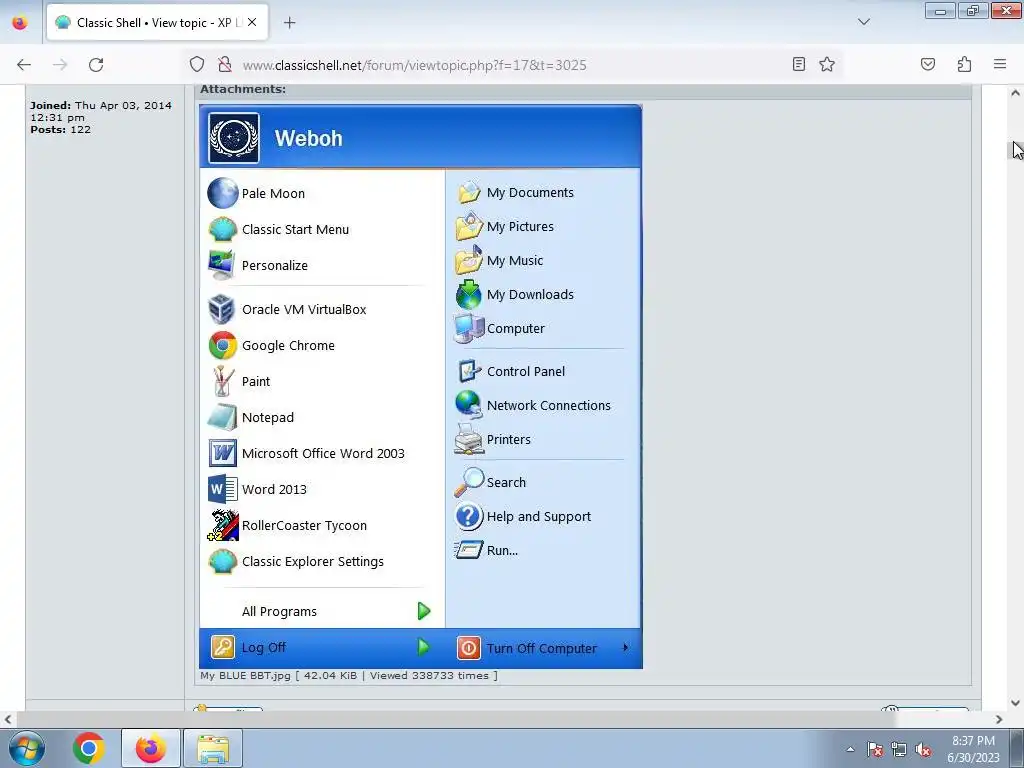Show hidden tray icons arrow
This screenshot has height=768, width=1024.
tap(850, 749)
